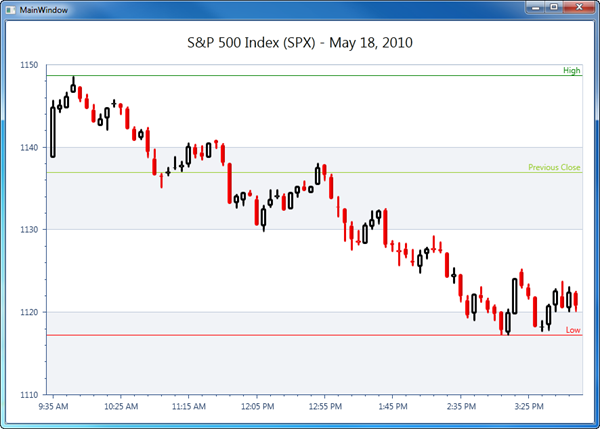Click the Previous Close line label
Image resolution: width=600 pixels, height=429 pixels.
point(554,167)
